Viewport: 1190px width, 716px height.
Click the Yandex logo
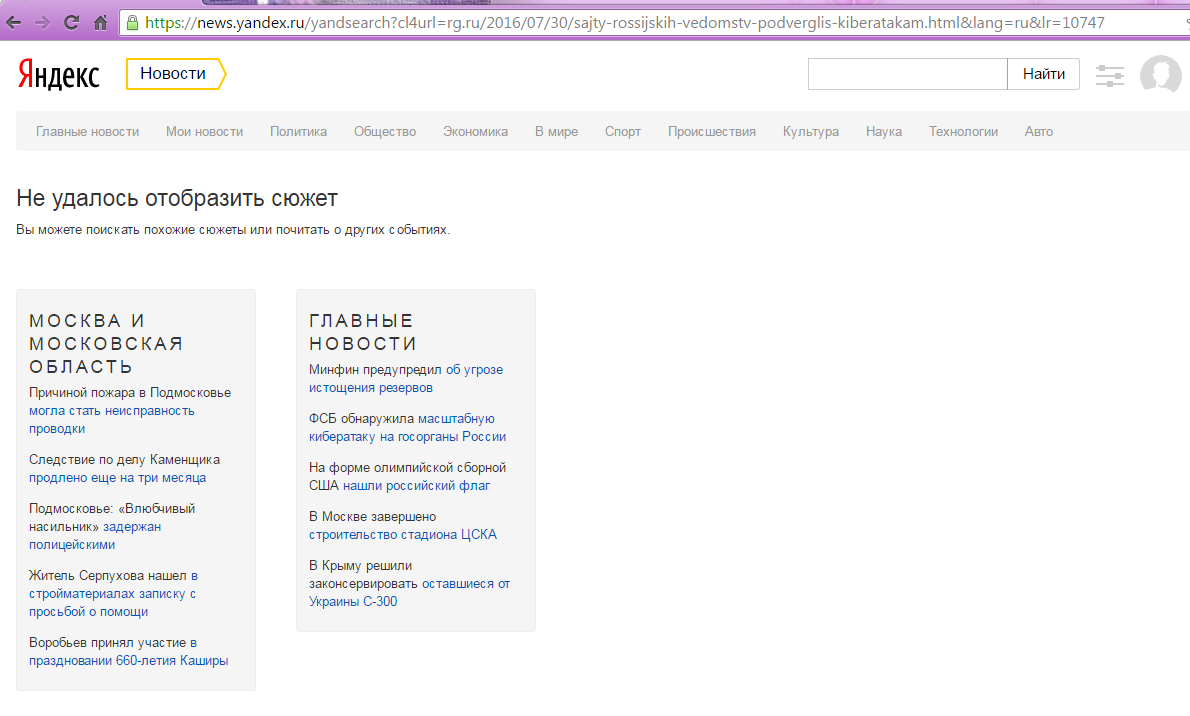[x=58, y=75]
